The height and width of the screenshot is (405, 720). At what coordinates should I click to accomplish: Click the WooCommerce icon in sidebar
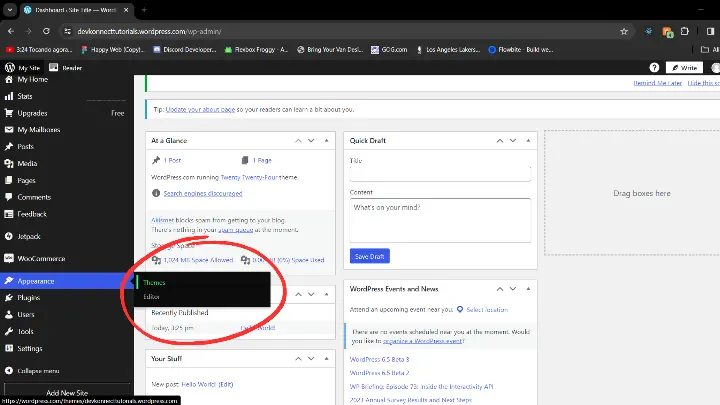9,259
